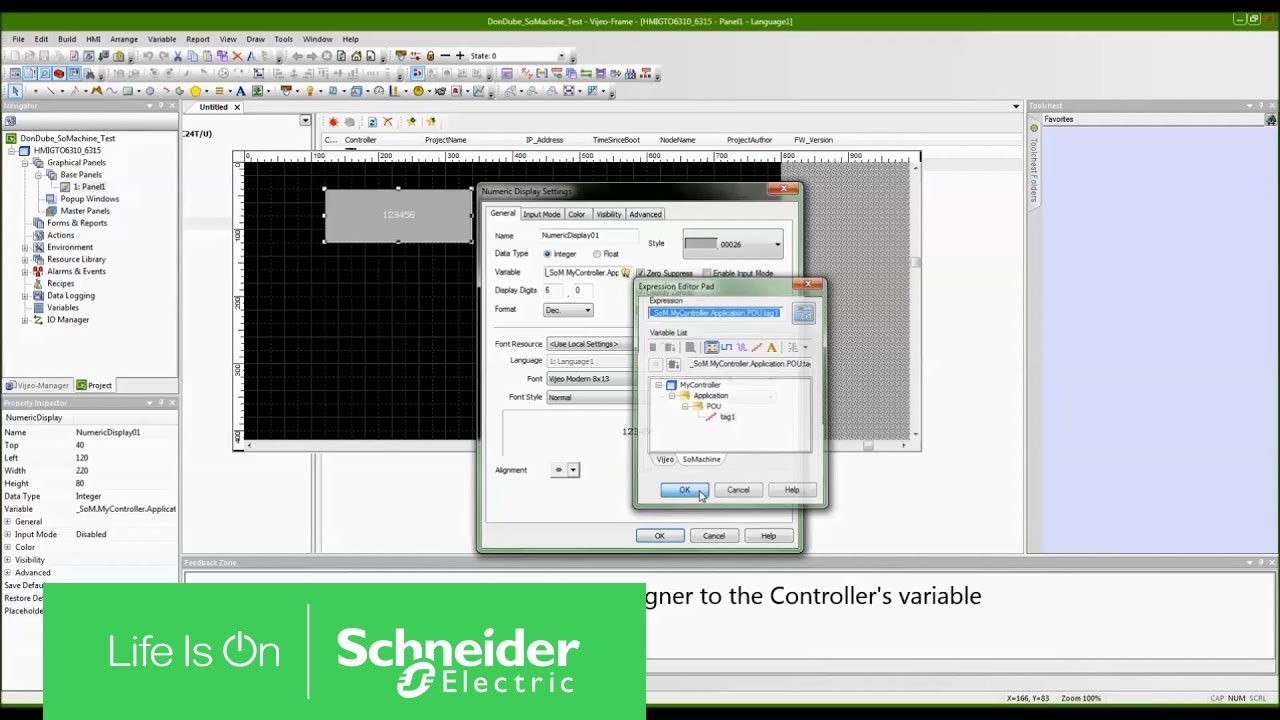This screenshot has width=1280, height=720.
Task: Click Cancel in Numeric Display Settings
Action: (x=714, y=536)
